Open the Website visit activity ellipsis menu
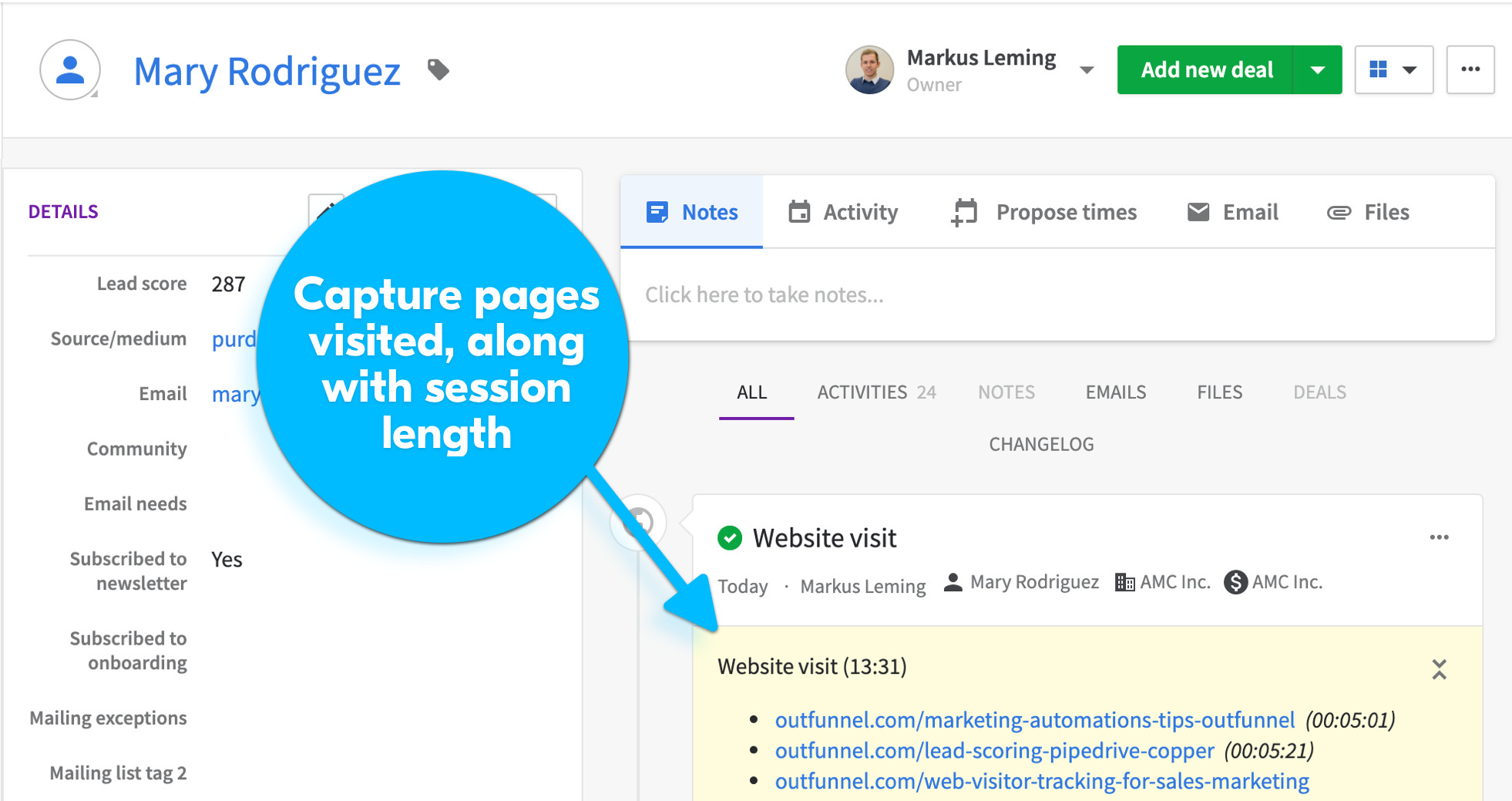 coord(1439,537)
